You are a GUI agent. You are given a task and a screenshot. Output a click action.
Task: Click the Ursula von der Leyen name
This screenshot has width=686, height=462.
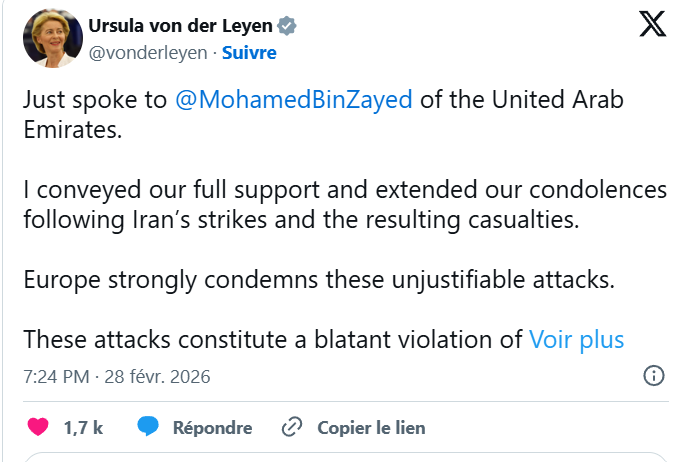pyautogui.click(x=180, y=25)
